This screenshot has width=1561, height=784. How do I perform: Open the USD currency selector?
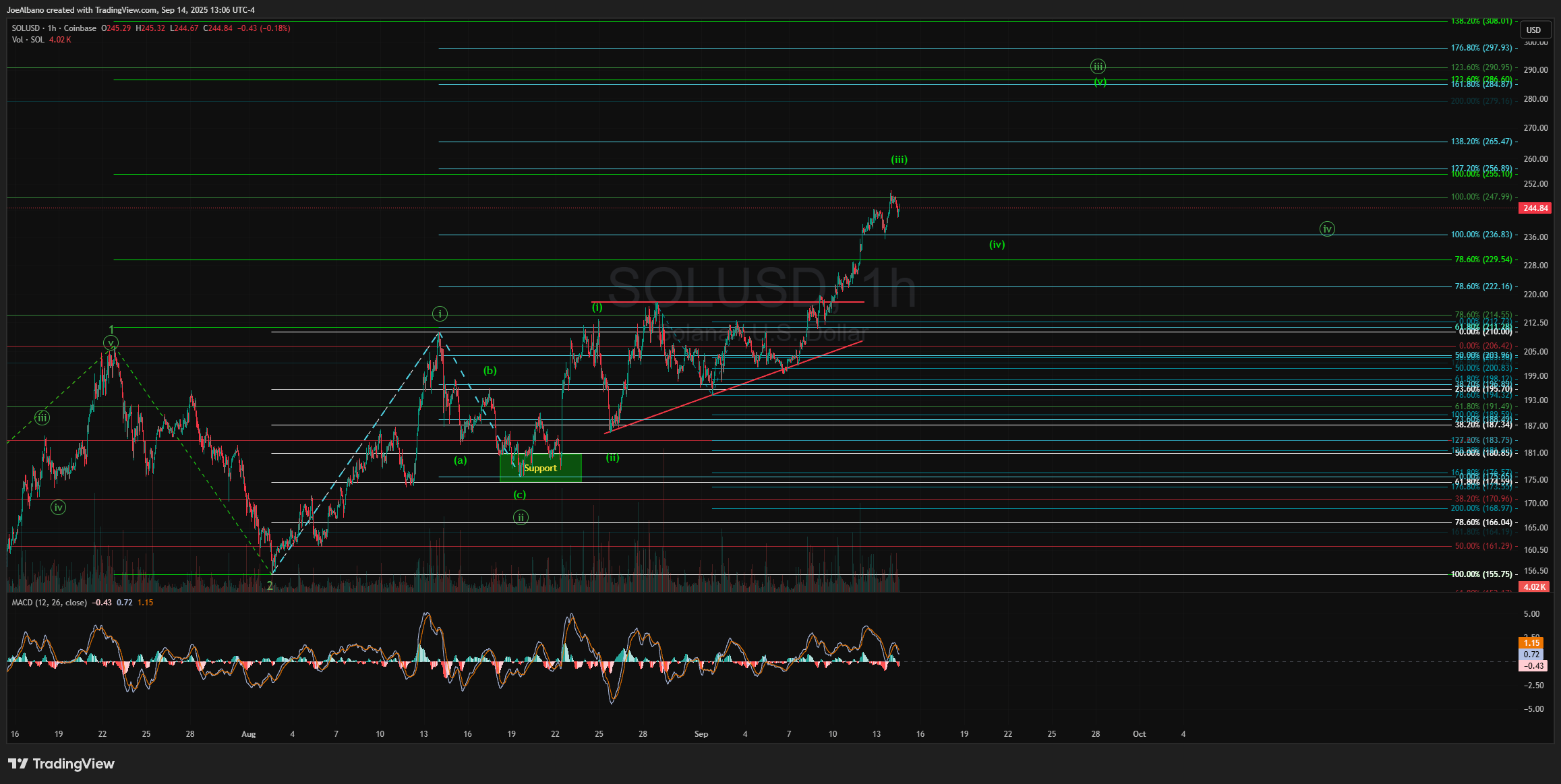(x=1534, y=30)
